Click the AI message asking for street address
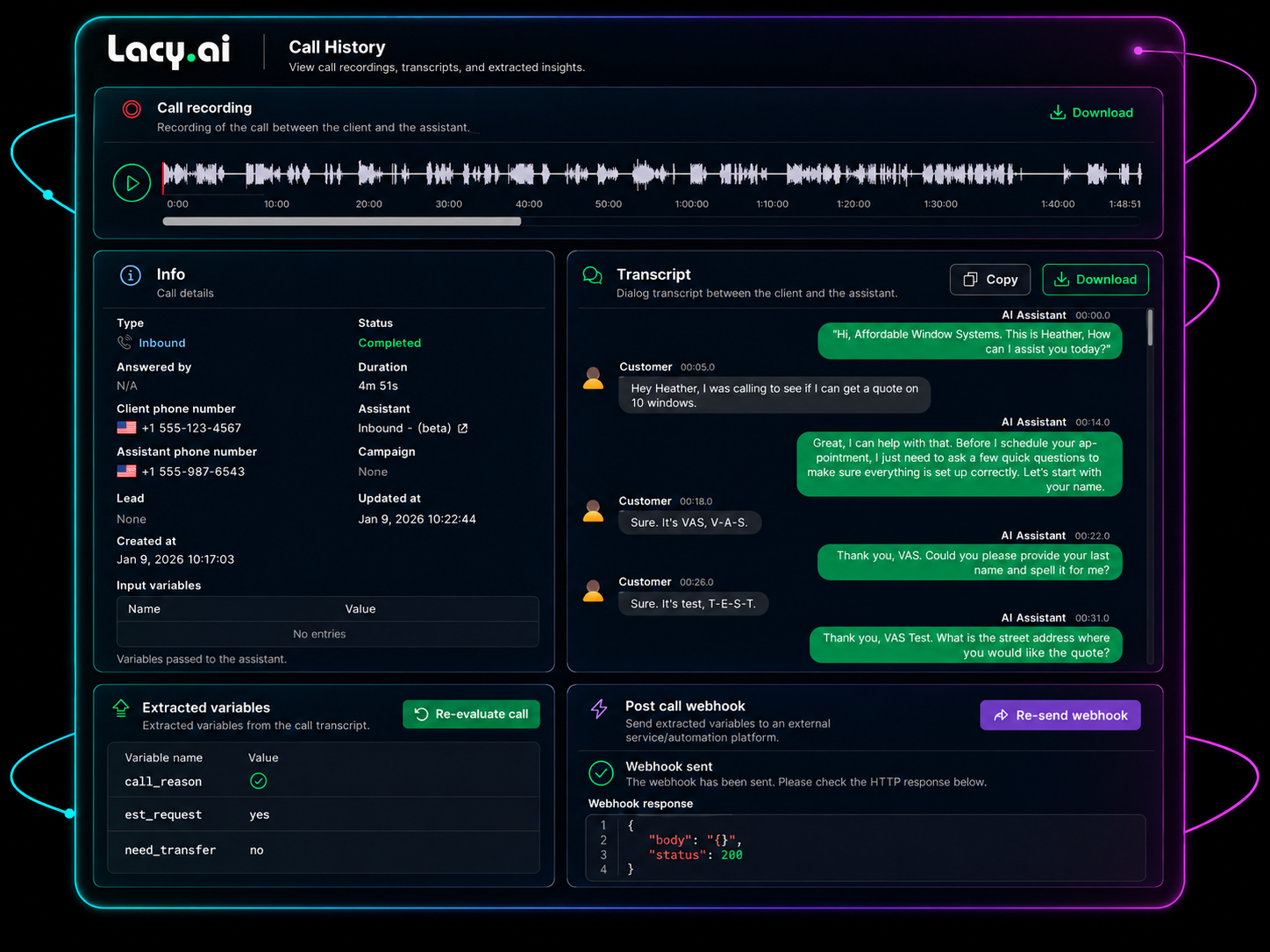 pos(966,645)
